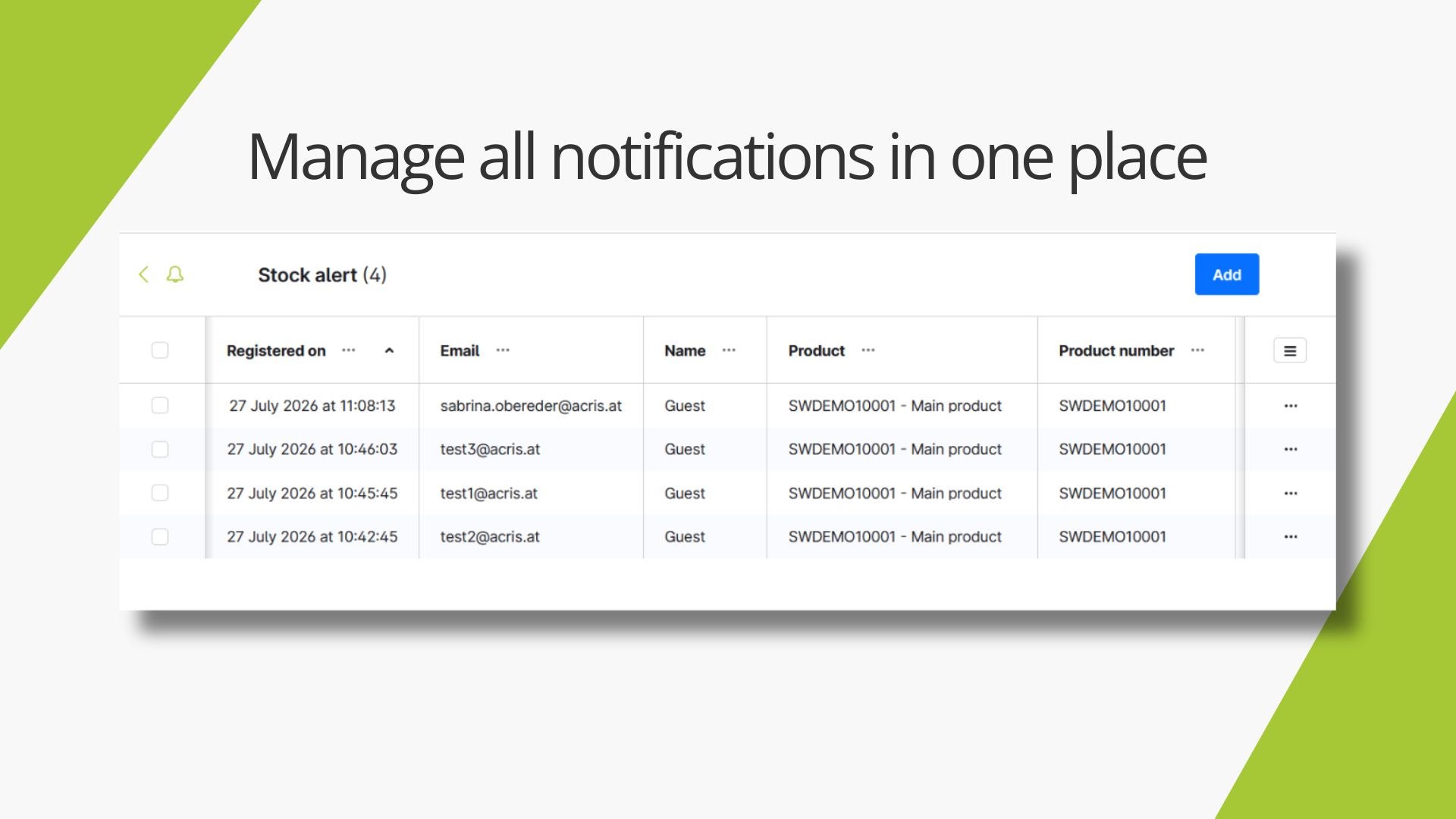Toggle the select-all checkbox in header
This screenshot has height=819, width=1456.
[x=160, y=350]
